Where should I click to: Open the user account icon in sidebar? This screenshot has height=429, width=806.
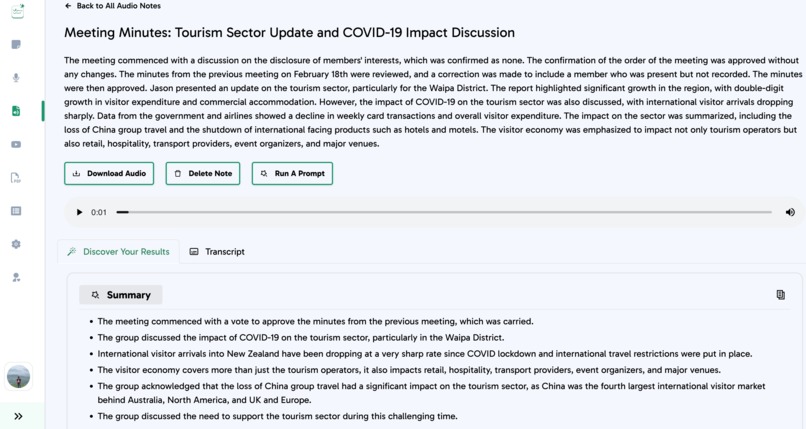(16, 277)
